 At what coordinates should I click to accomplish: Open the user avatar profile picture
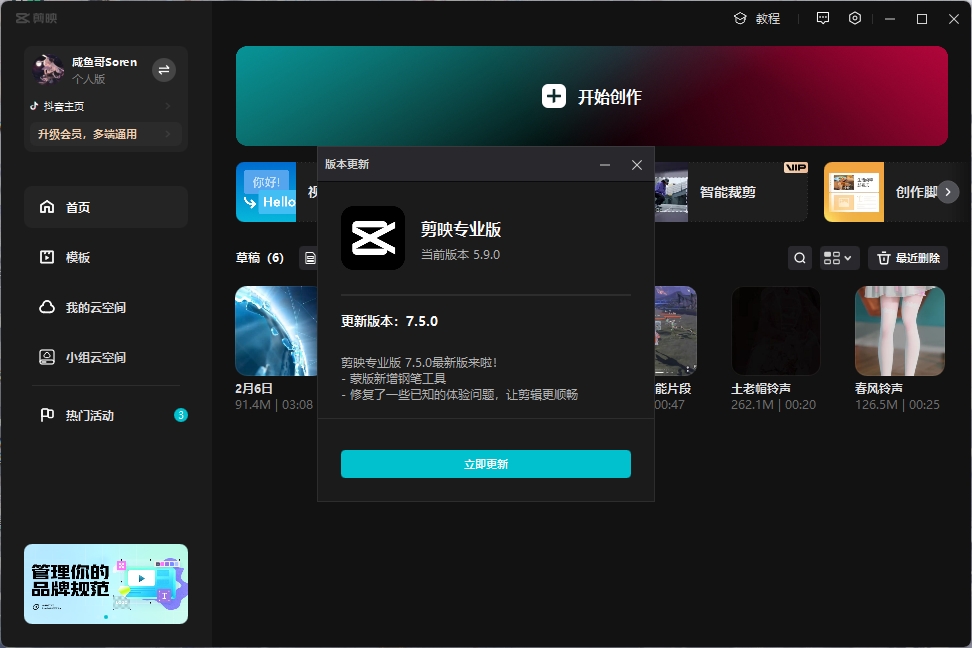coord(48,69)
